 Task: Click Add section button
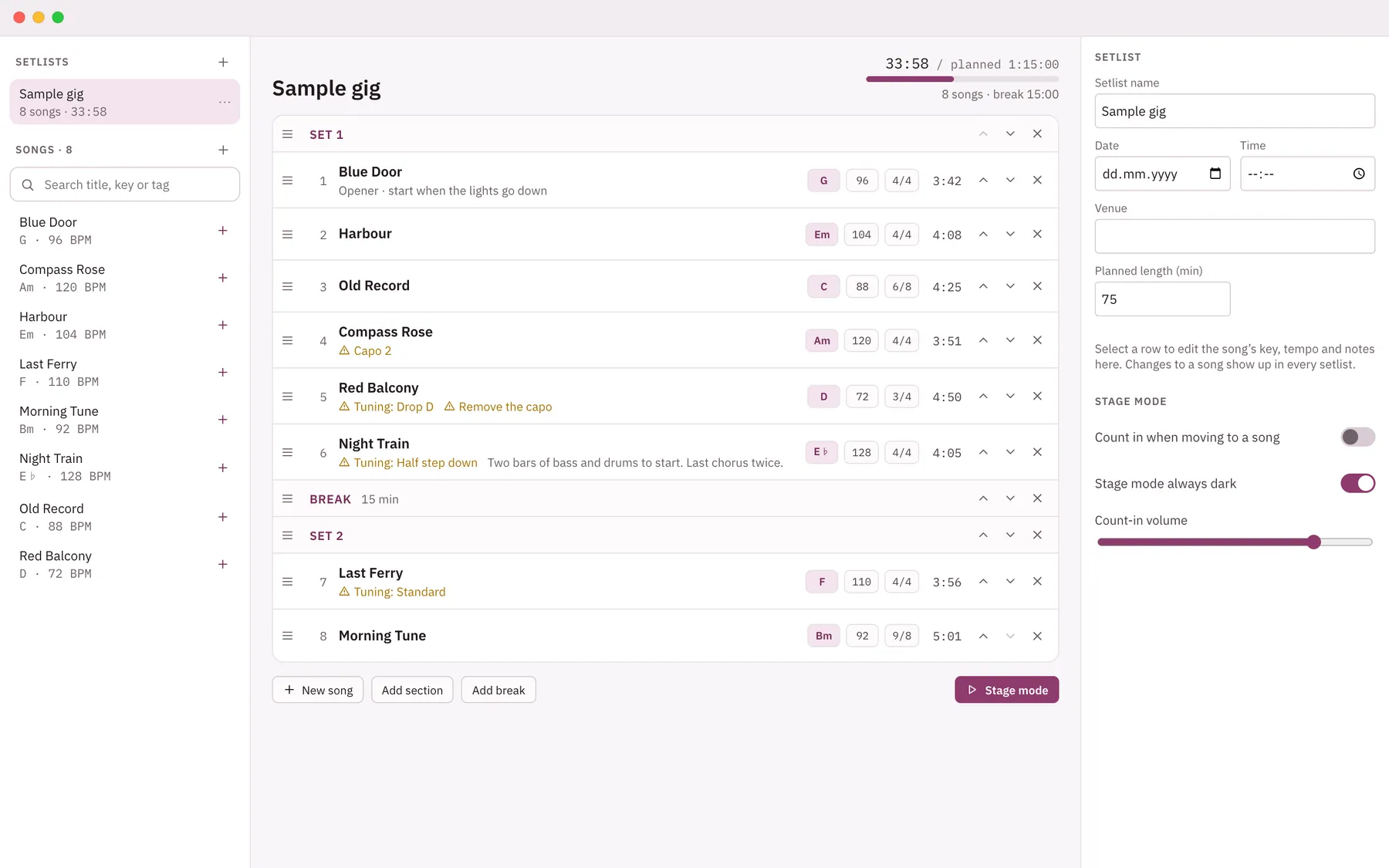click(x=412, y=690)
